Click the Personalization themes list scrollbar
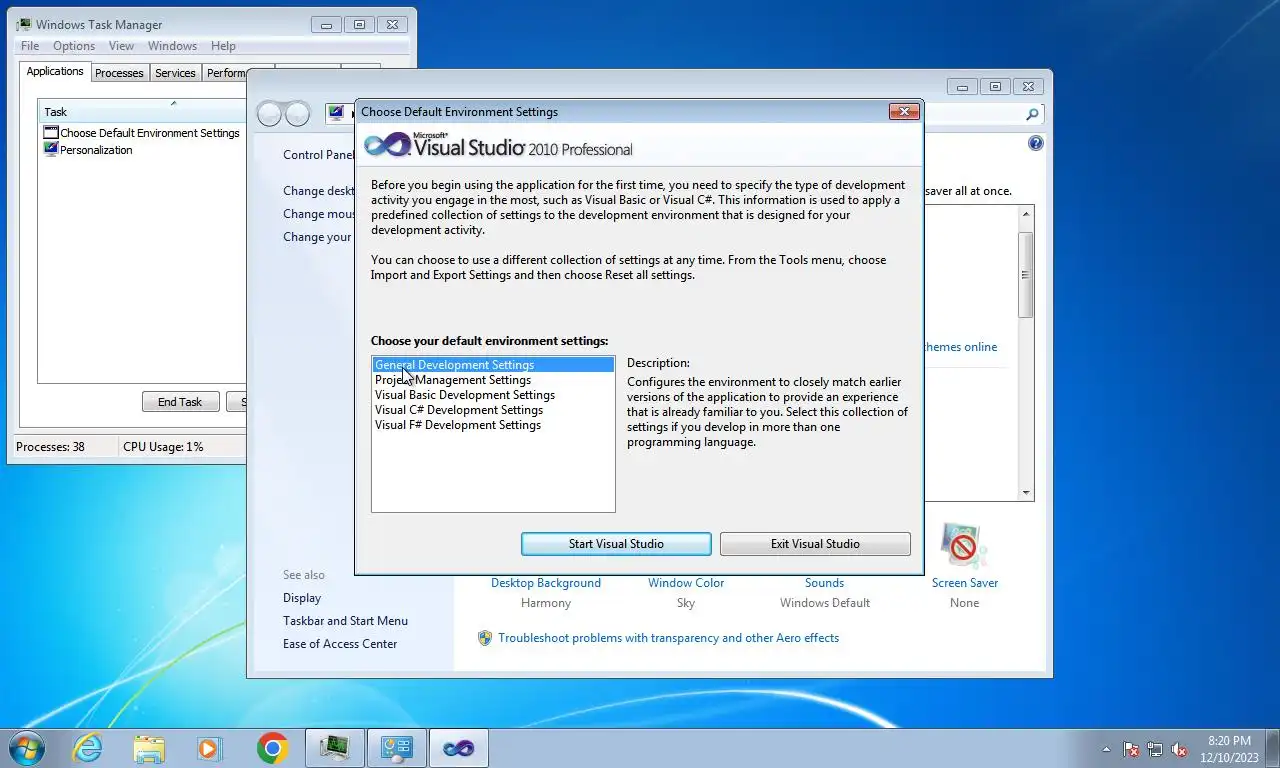Screen dimensions: 1280x768 click(1026, 274)
